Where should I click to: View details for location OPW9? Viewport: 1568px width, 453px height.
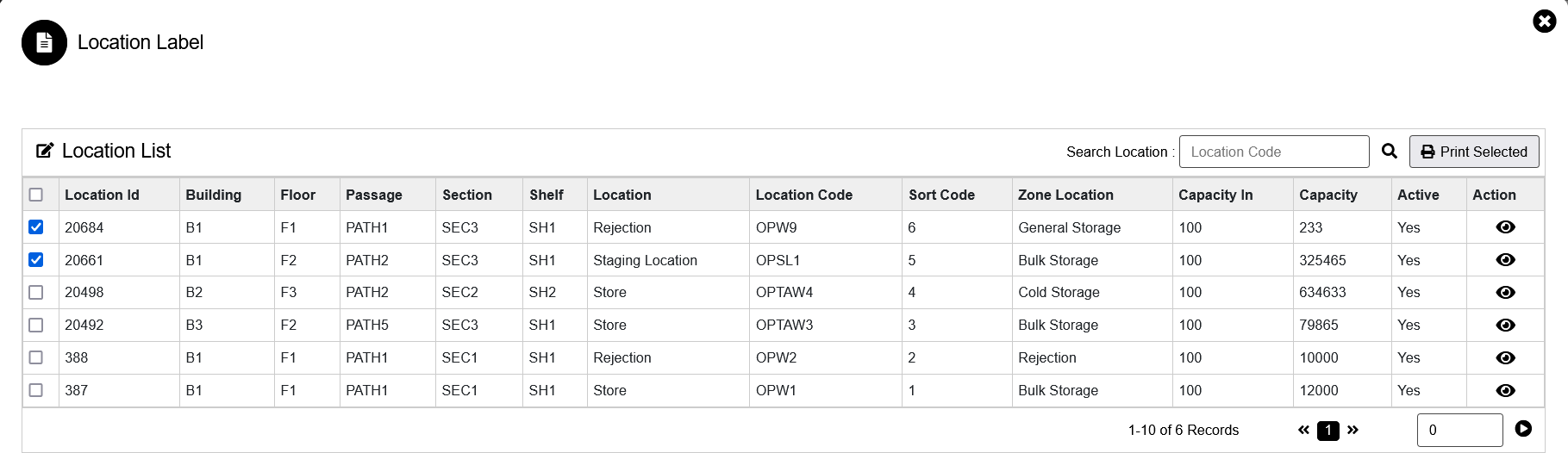click(x=1505, y=227)
